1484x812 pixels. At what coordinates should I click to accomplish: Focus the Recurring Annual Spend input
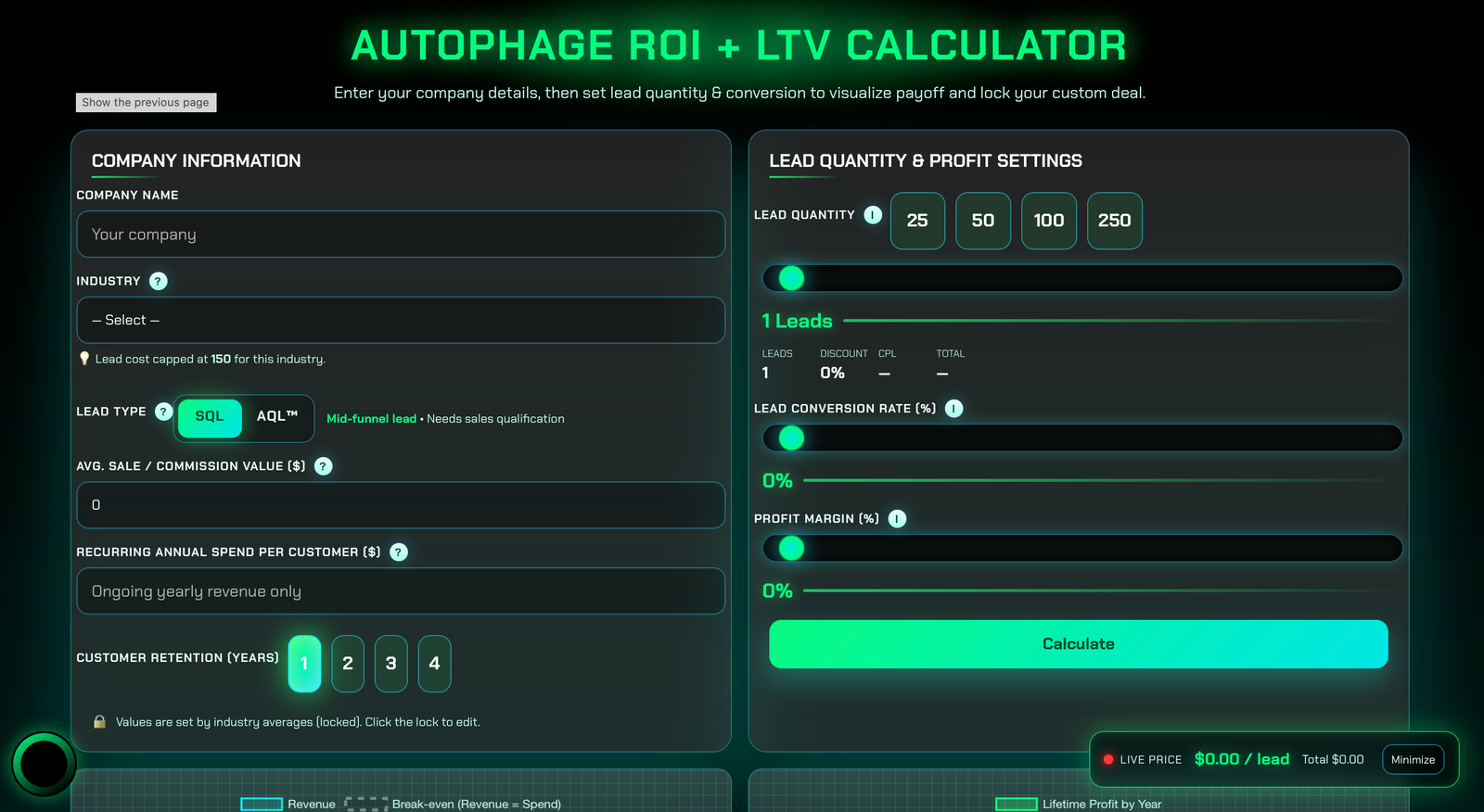tap(401, 591)
